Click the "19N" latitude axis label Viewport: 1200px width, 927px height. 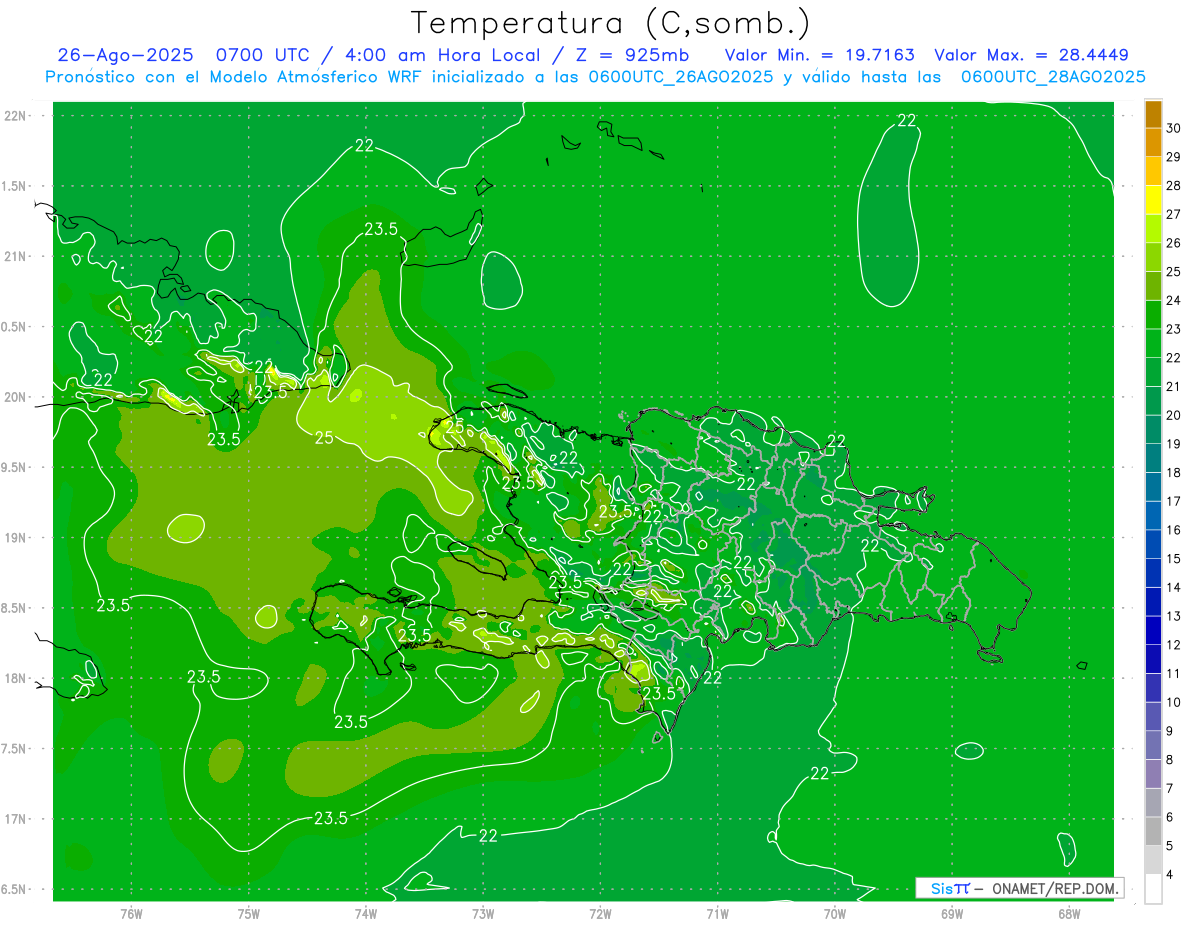(15, 538)
